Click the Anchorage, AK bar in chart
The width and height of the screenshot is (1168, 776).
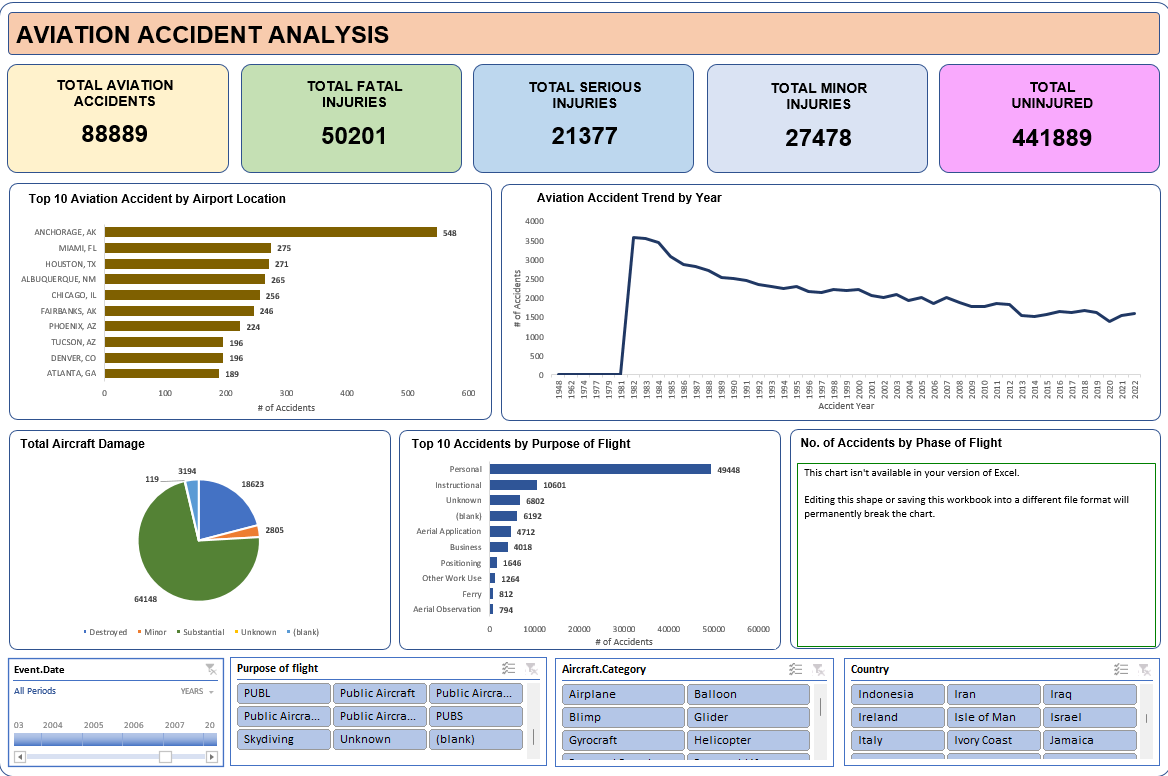pos(270,232)
